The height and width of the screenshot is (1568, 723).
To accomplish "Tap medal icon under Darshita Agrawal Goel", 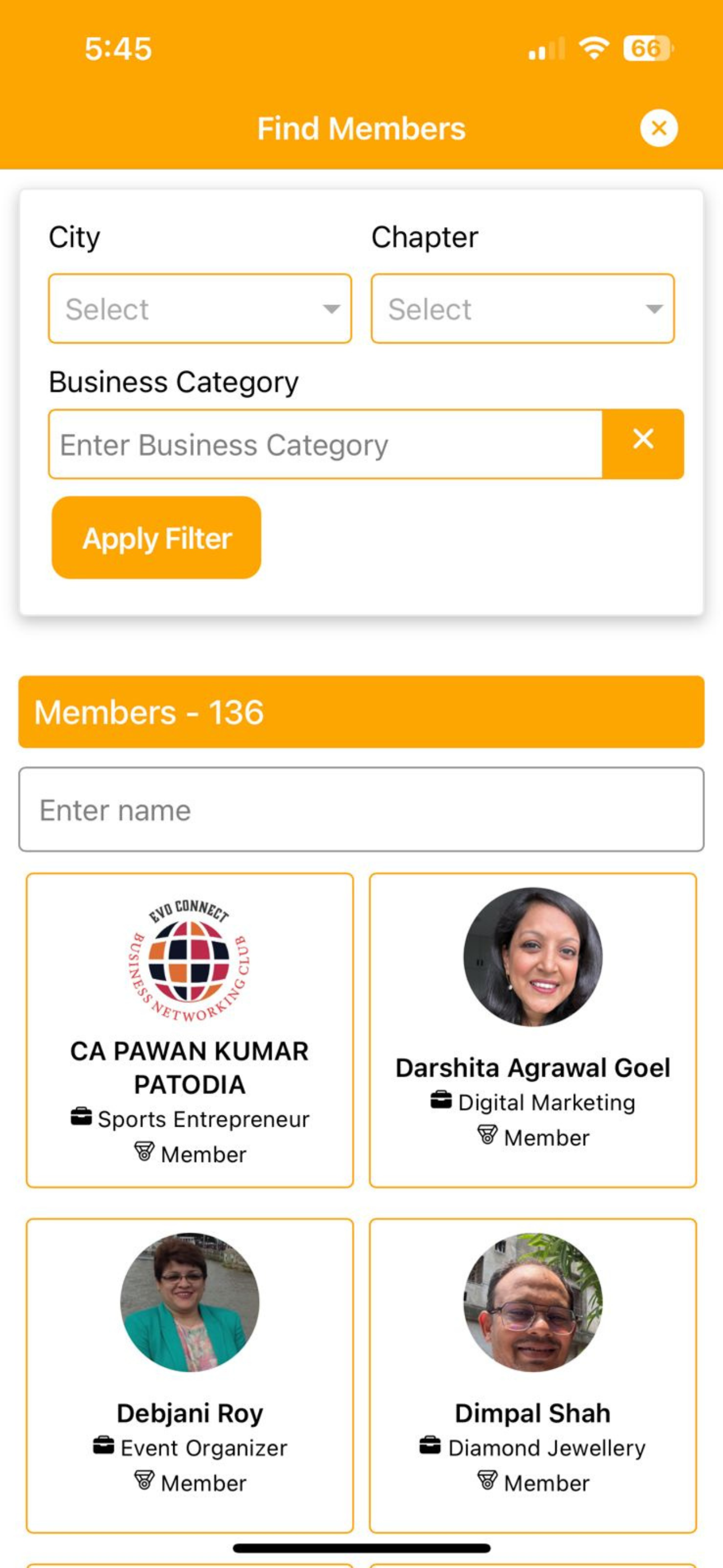I will tap(488, 1135).
